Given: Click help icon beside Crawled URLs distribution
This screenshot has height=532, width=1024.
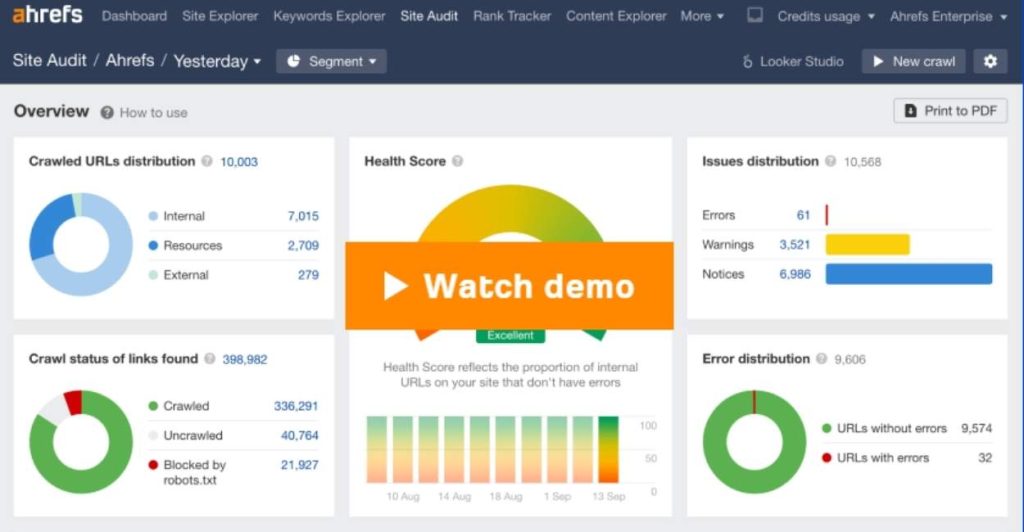Looking at the screenshot, I should pyautogui.click(x=207, y=161).
